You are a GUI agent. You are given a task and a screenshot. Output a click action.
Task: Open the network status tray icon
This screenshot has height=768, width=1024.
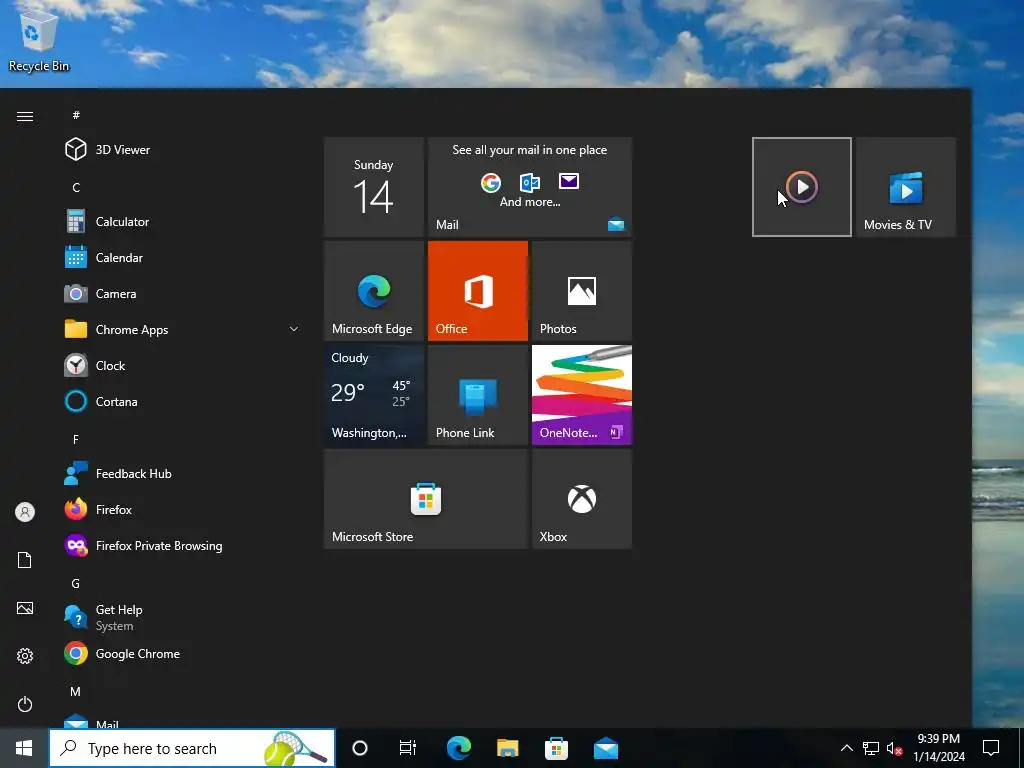(x=871, y=748)
